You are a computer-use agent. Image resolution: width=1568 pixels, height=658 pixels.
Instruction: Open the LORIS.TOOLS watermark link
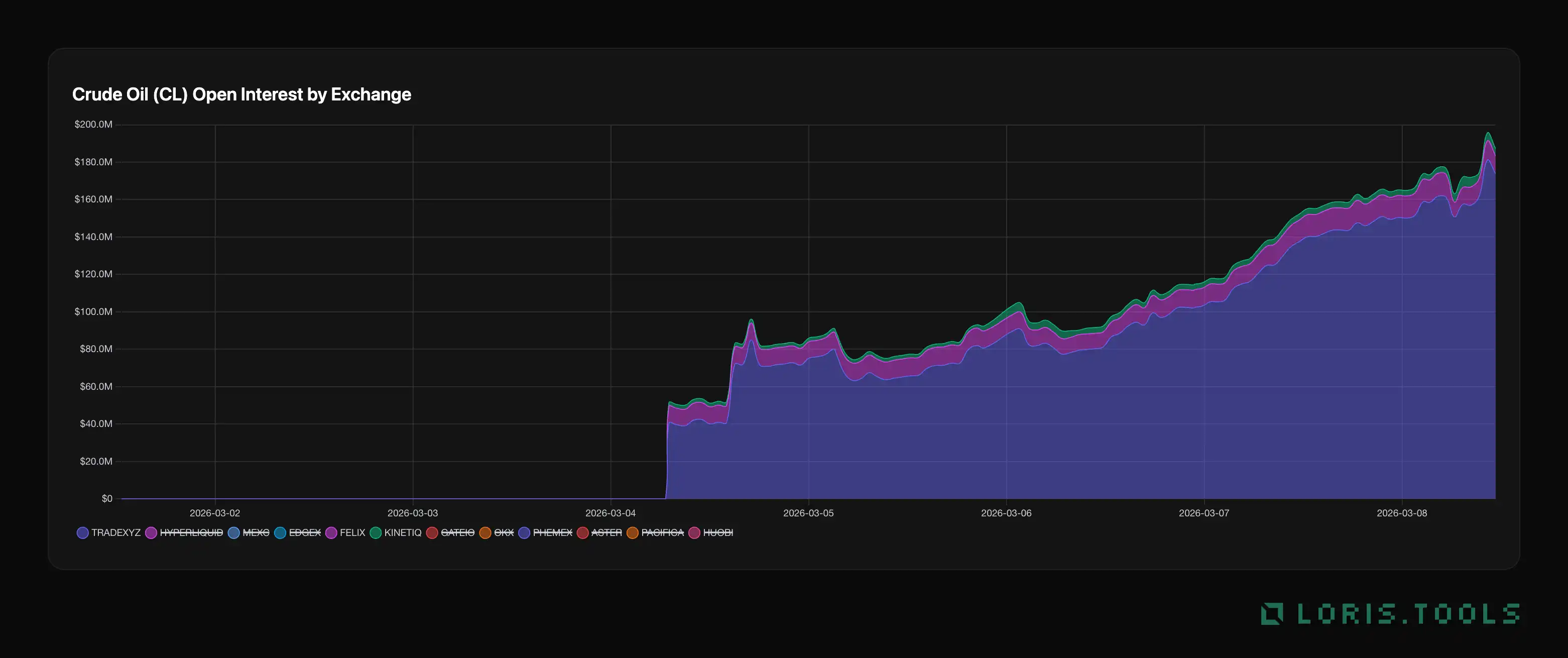pos(1407,614)
